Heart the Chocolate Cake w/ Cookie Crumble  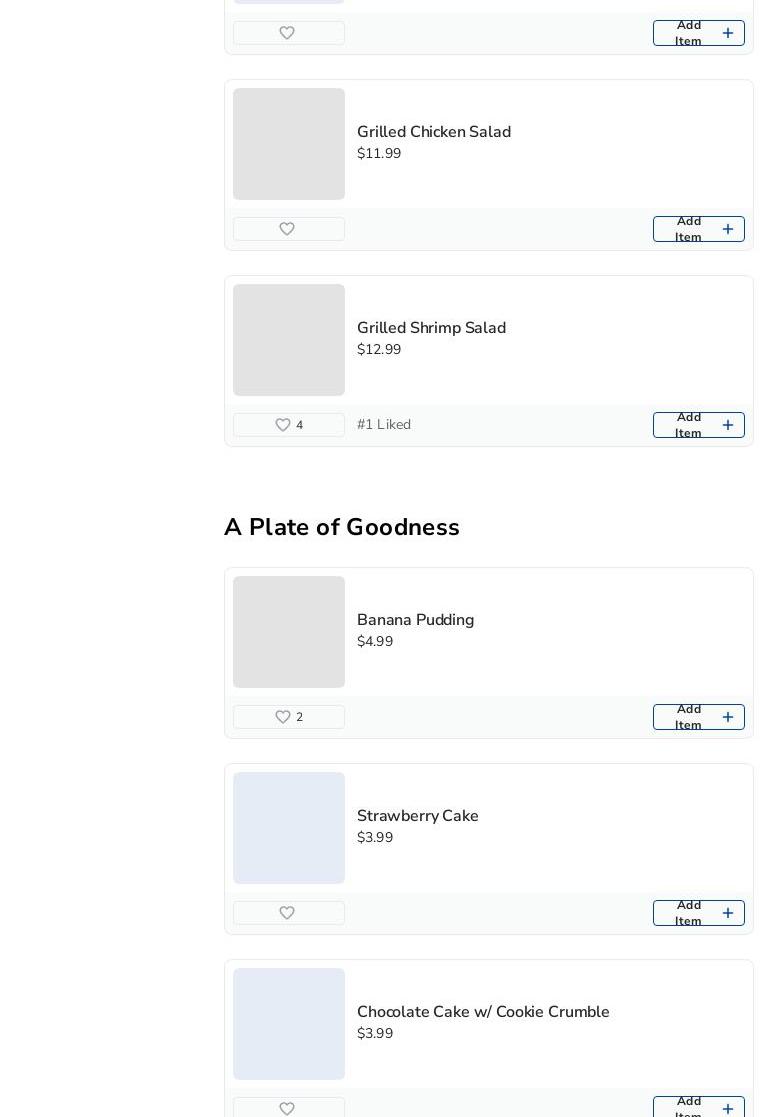coord(287,1108)
